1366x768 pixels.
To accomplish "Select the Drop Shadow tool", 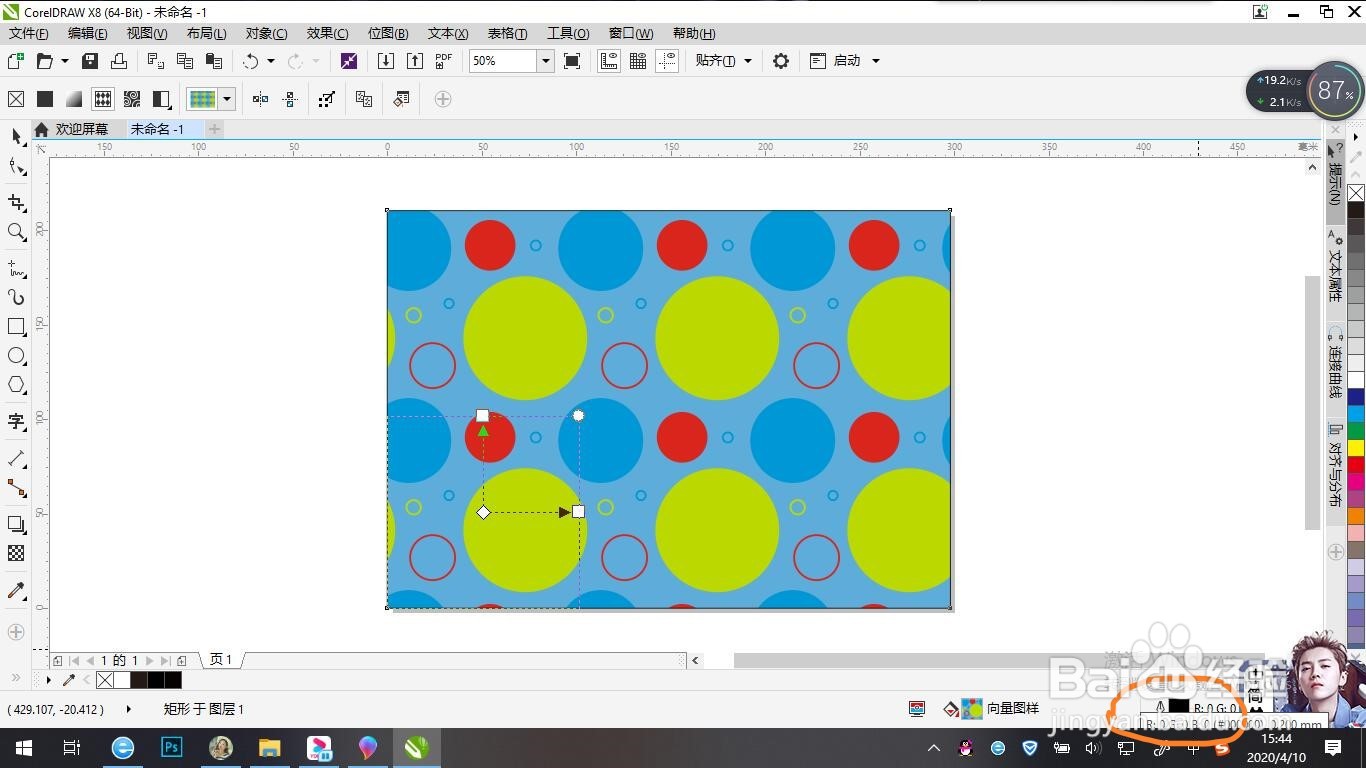I will tap(16, 524).
